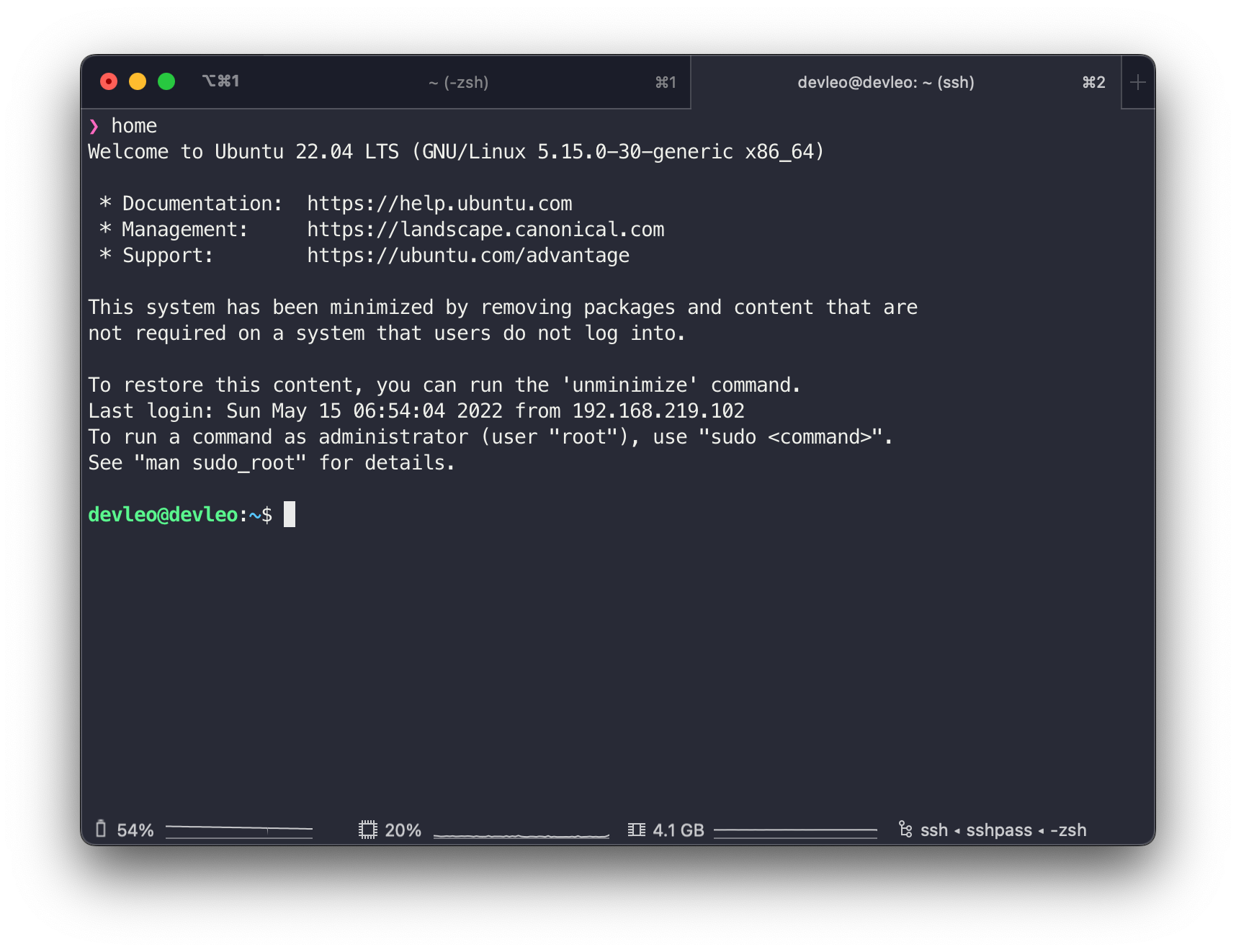This screenshot has height=952, width=1236.
Task: Zoom the window using green button
Action: [166, 81]
